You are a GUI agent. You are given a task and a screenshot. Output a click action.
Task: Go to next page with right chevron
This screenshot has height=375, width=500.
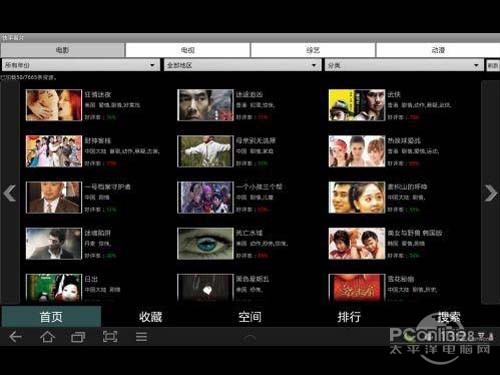click(x=491, y=193)
